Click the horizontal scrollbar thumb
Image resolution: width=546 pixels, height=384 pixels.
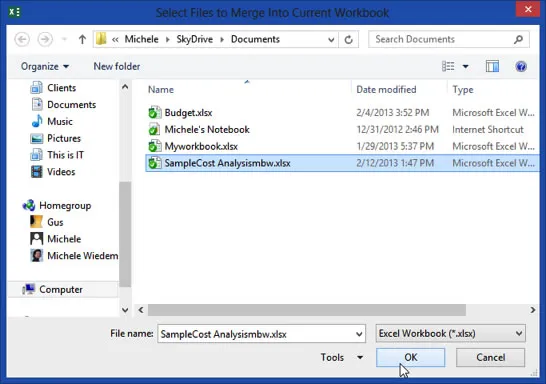tap(307, 310)
